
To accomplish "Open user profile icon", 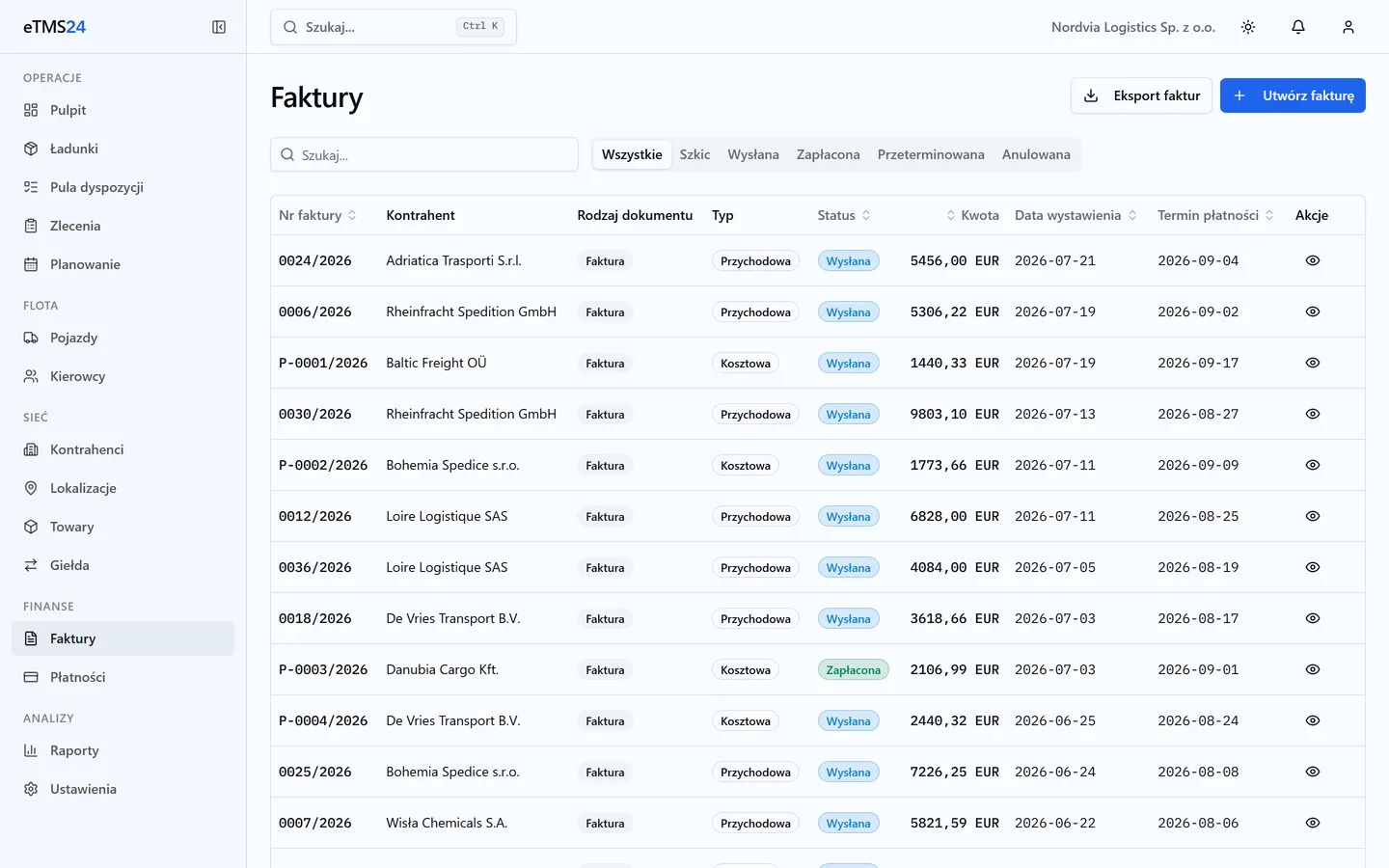I will [1348, 27].
